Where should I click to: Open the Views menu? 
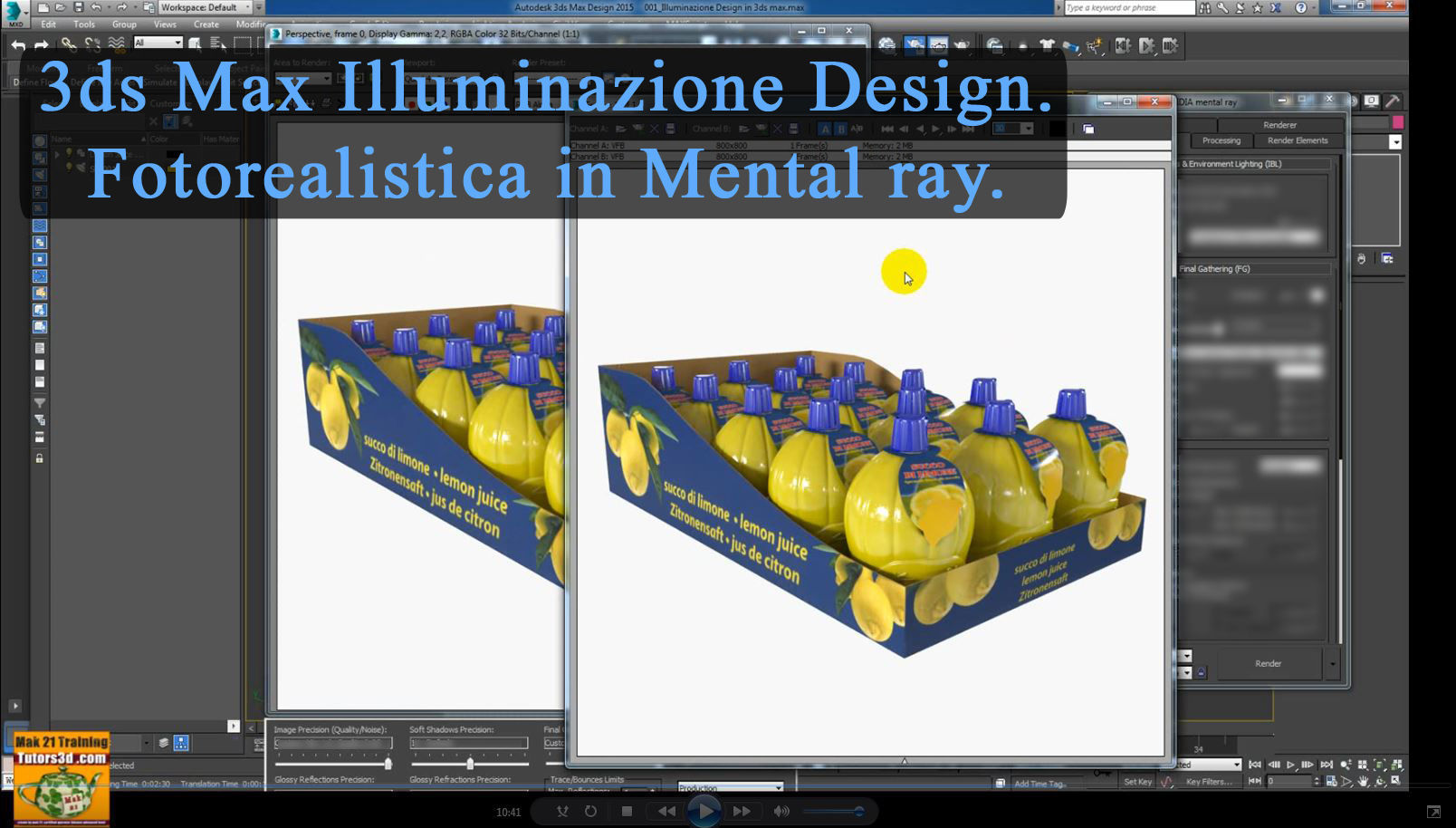tap(165, 24)
